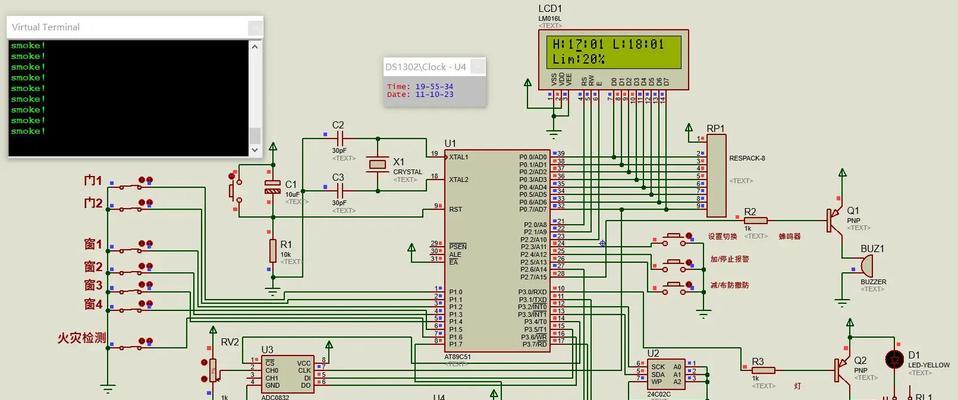
Task: Select the R3 1k resistor
Action: pyautogui.click(x=764, y=370)
